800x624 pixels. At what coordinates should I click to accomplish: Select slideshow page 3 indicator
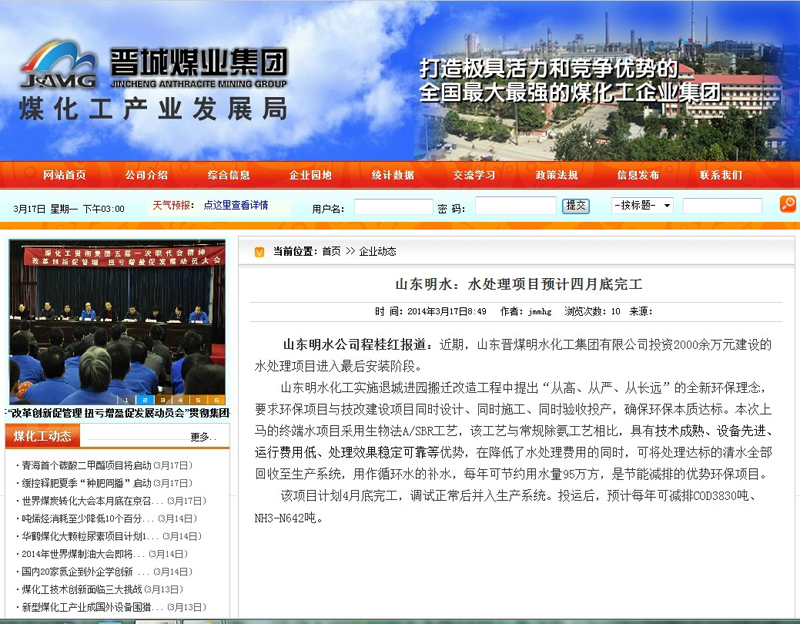tap(162, 400)
